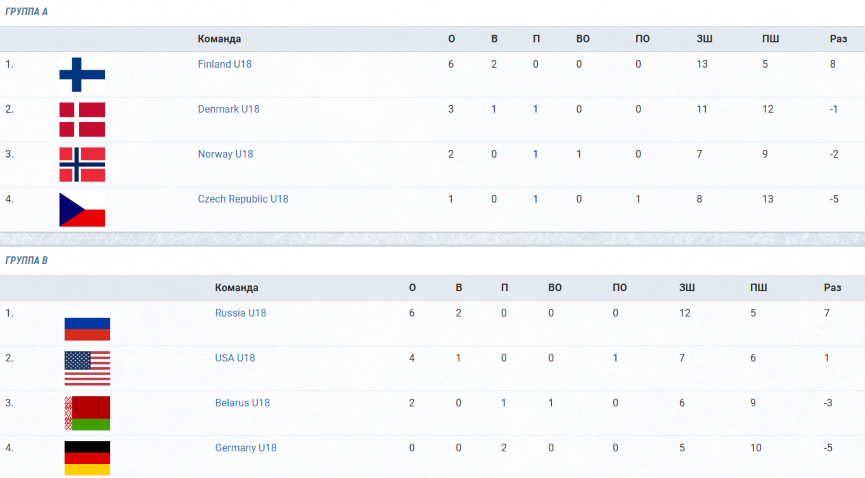This screenshot has width=865, height=478.
Task: Click the Раз column header in Group B
Action: [x=832, y=288]
